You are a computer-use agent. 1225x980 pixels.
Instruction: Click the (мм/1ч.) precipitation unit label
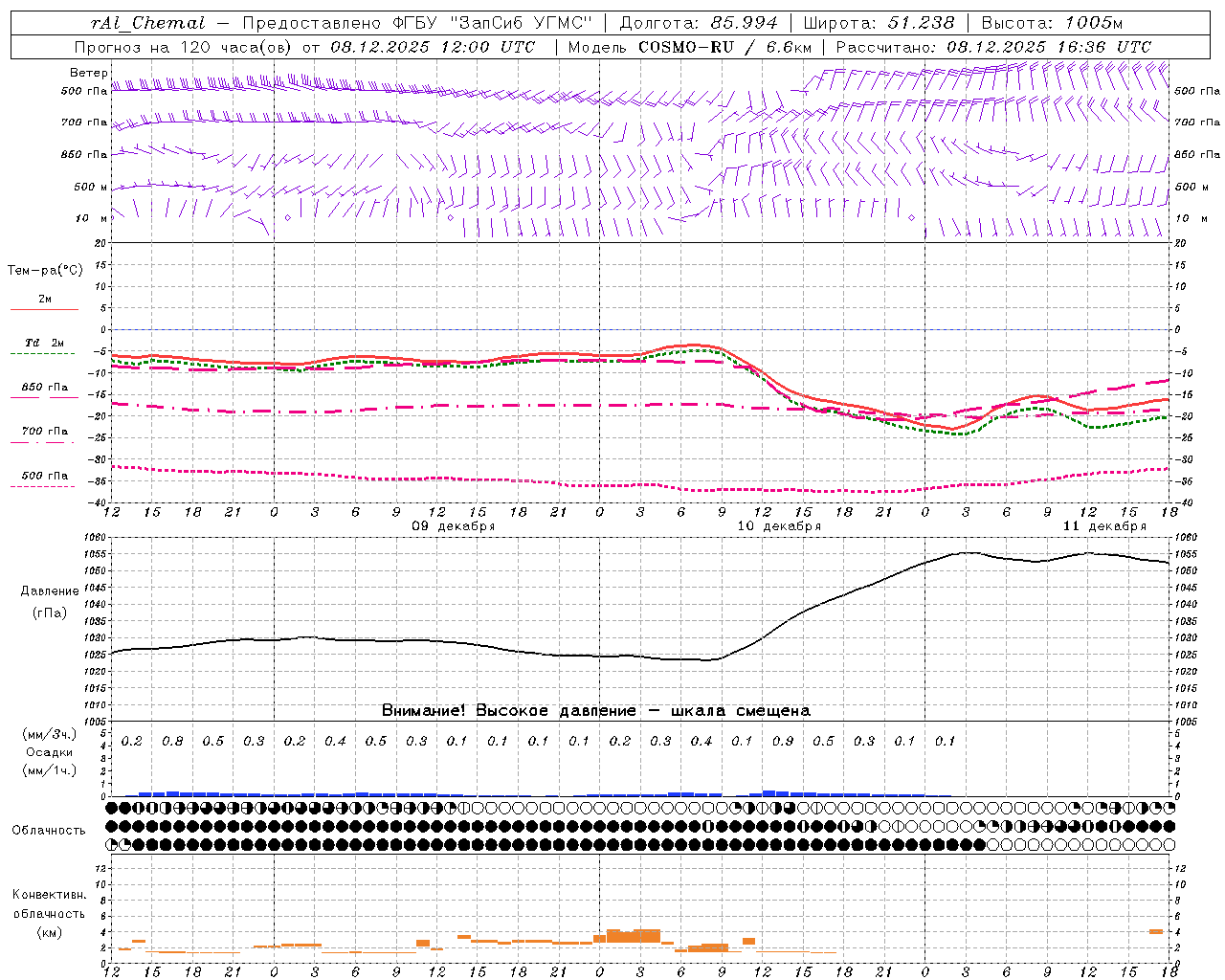tap(49, 770)
